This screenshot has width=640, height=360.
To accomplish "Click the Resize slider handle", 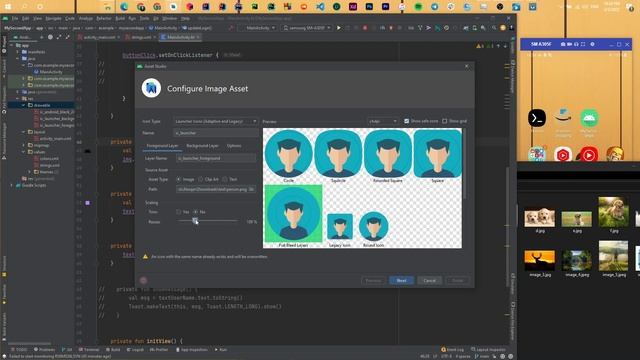I will (x=195, y=221).
